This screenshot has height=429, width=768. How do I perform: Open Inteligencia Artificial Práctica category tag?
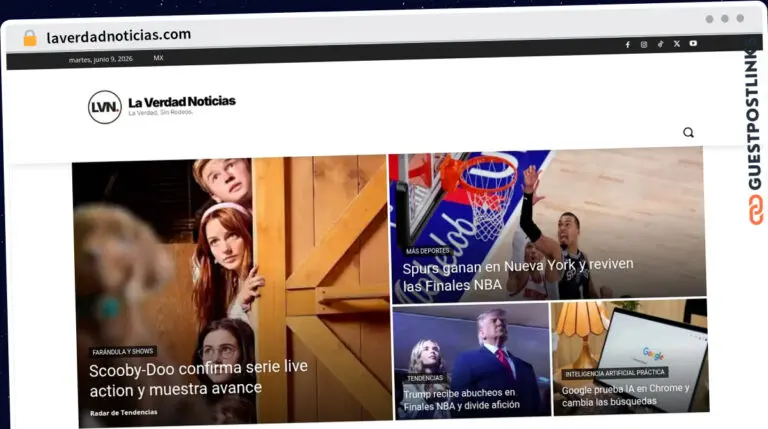[x=615, y=373]
